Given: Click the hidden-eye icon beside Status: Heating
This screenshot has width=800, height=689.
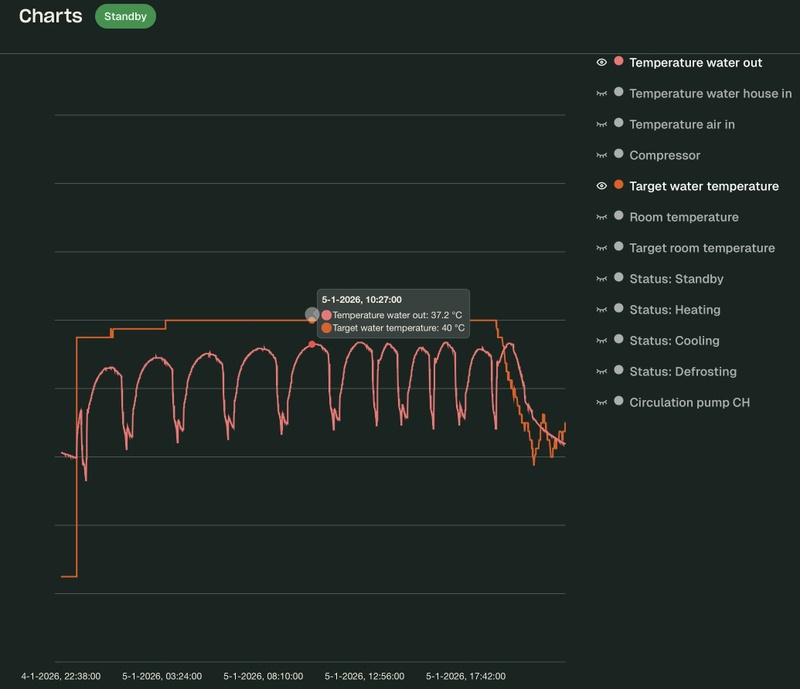Looking at the screenshot, I should point(602,310).
